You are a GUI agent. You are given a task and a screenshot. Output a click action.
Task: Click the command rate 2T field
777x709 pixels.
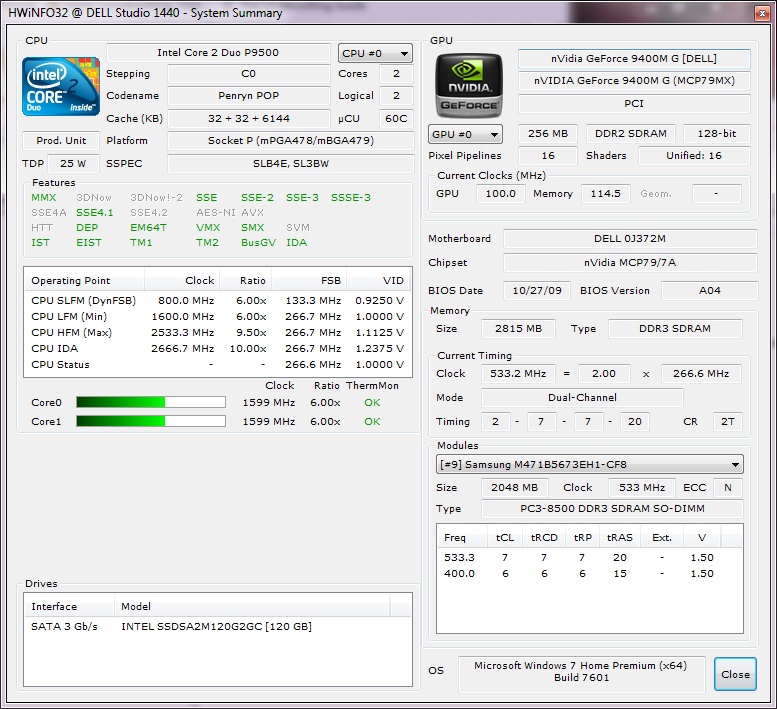pyautogui.click(x=727, y=422)
